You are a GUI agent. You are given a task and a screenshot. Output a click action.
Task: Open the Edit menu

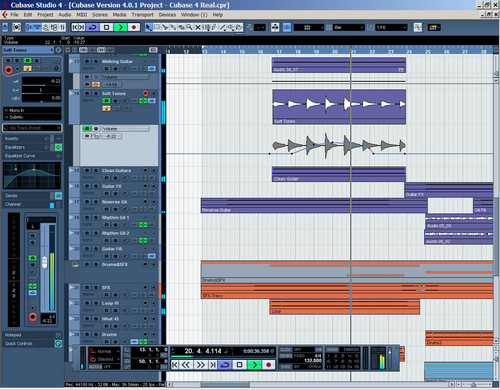click(x=28, y=15)
